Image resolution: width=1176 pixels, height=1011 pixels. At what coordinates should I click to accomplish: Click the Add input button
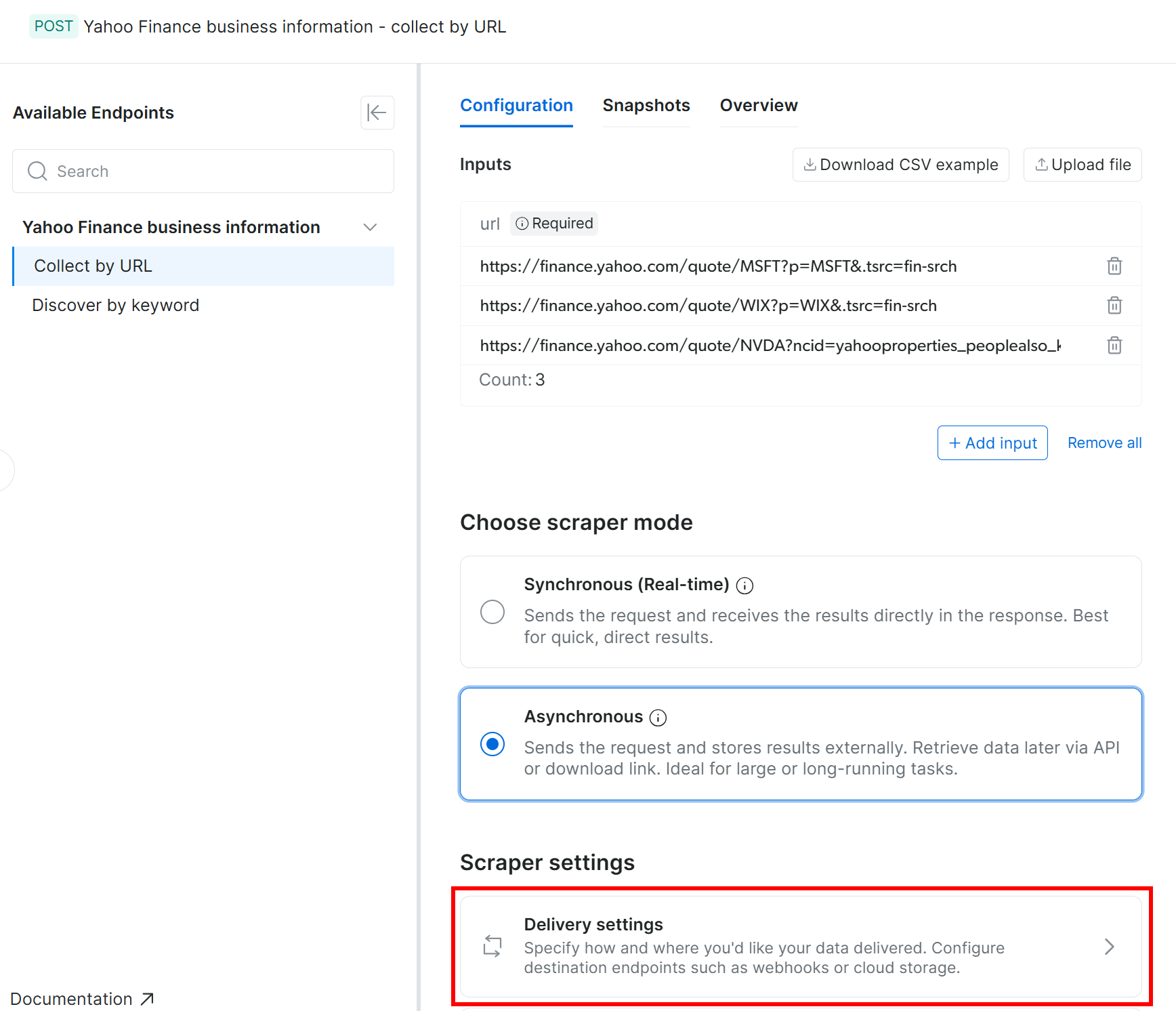pos(992,443)
